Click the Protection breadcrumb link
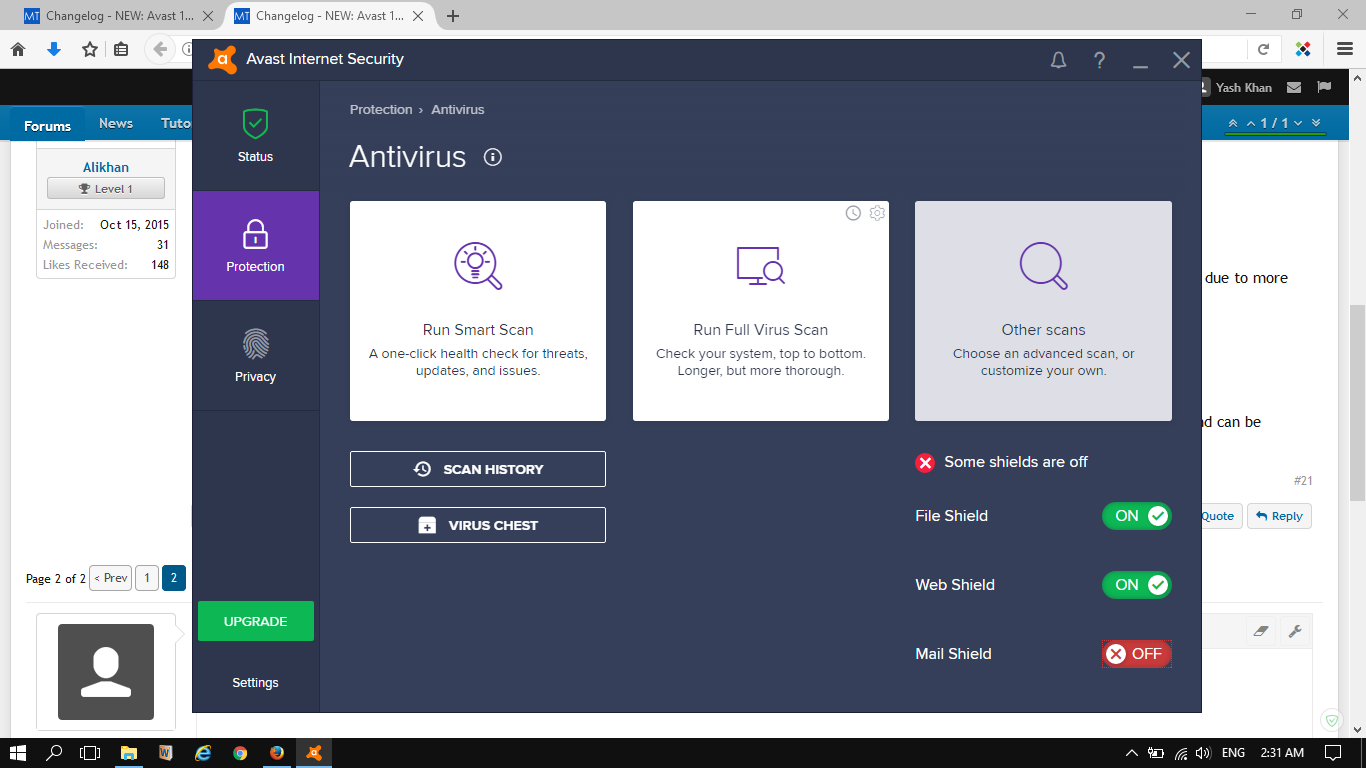Screen dimensions: 1366x768 (381, 110)
